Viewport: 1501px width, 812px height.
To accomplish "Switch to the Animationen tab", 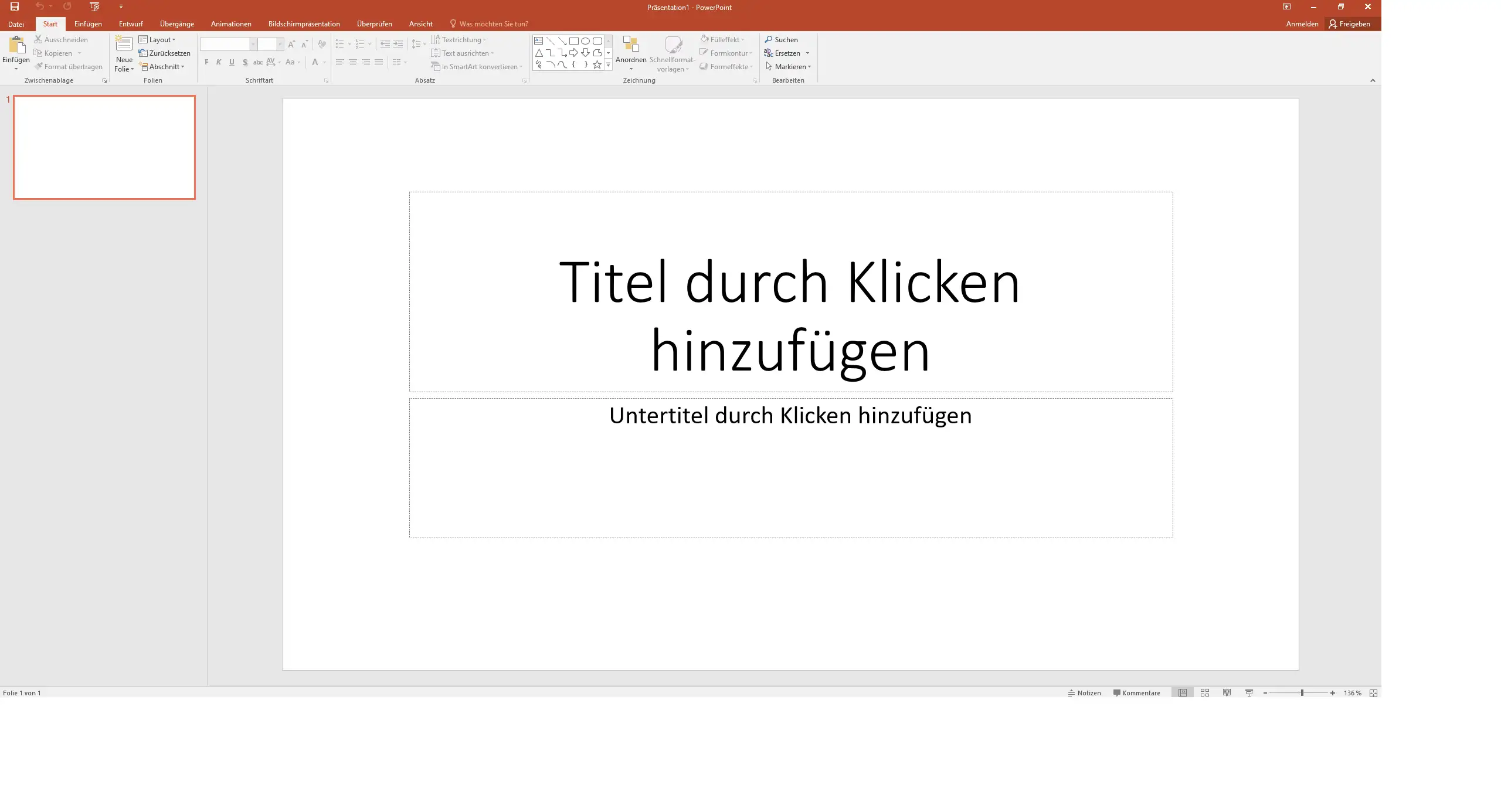I will pyautogui.click(x=231, y=24).
